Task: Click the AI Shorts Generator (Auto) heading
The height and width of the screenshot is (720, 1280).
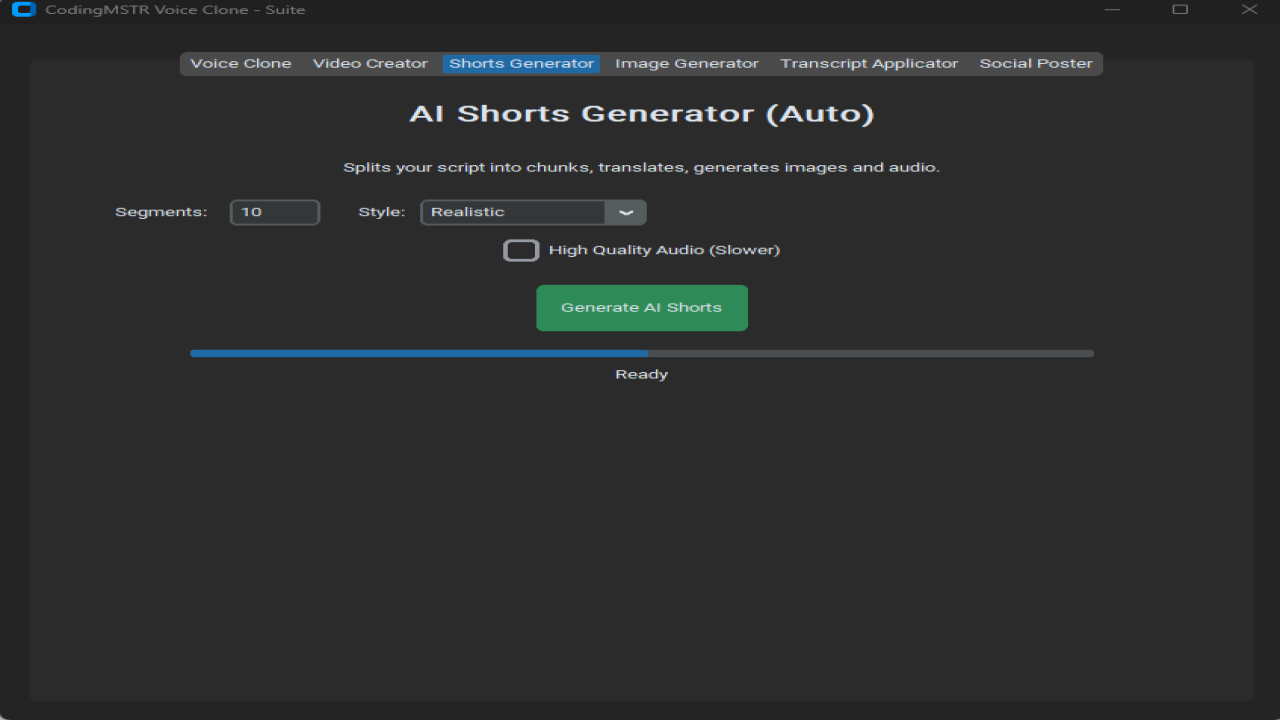Action: tap(642, 113)
